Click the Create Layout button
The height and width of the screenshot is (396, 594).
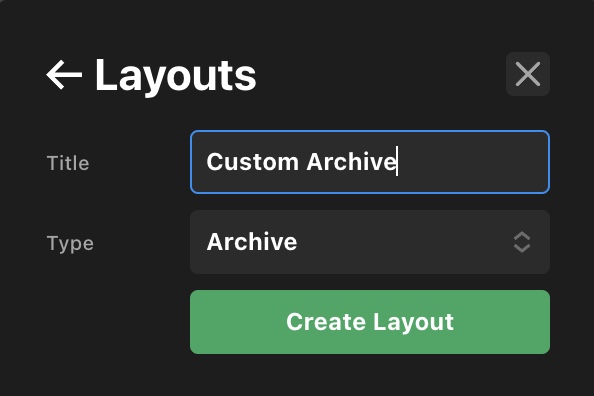pyautogui.click(x=370, y=322)
